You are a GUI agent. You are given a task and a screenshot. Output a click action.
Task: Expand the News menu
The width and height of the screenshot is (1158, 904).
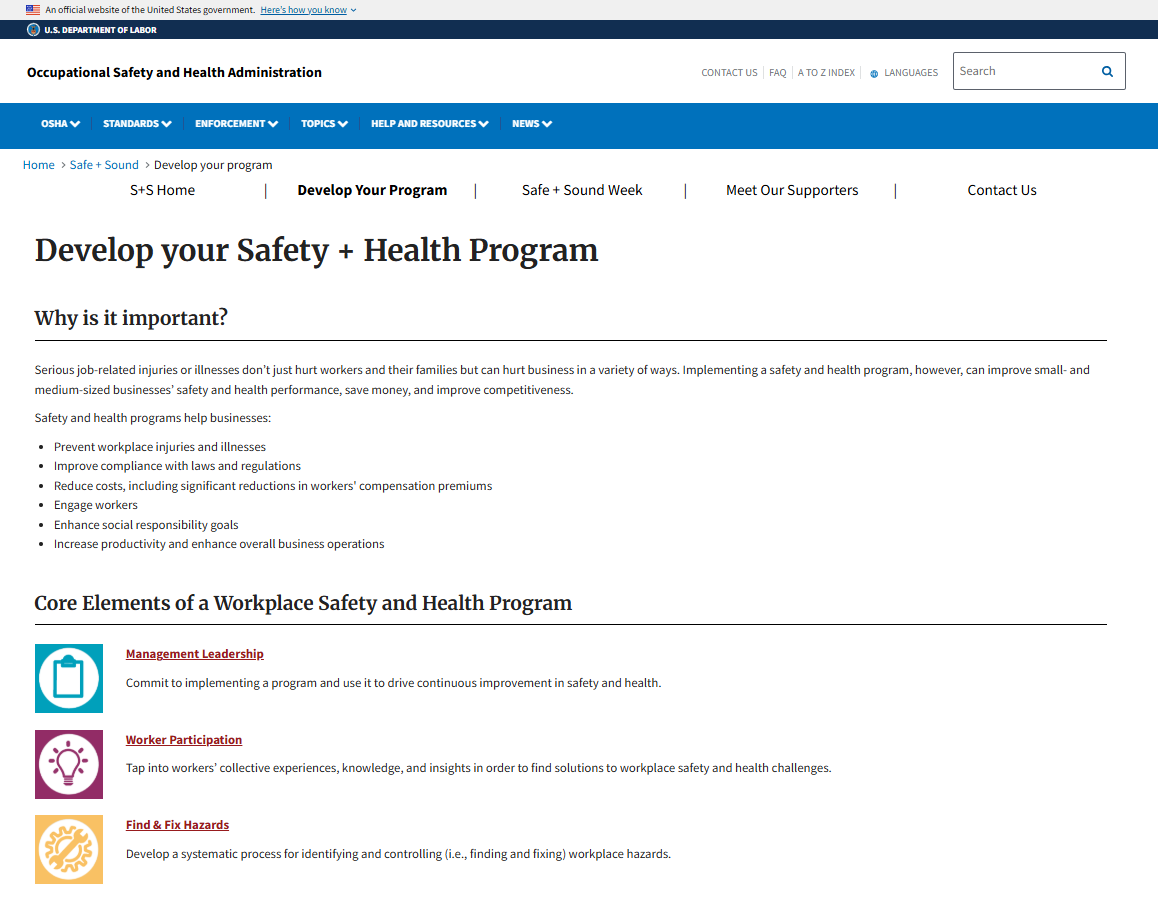[x=532, y=123]
